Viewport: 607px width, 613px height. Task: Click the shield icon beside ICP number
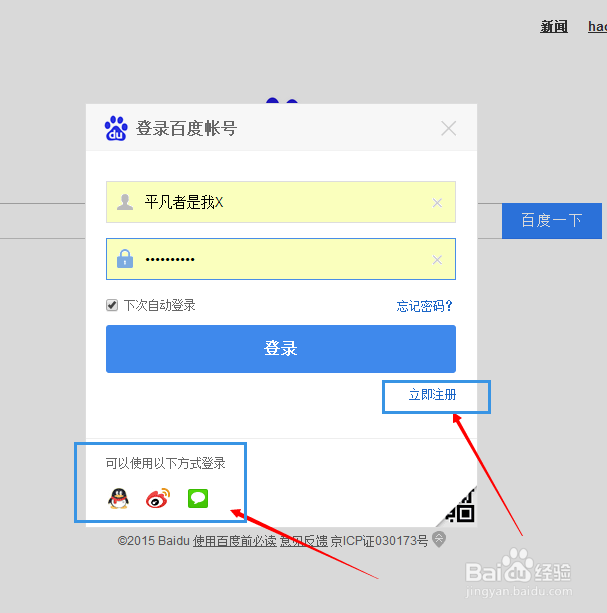pyautogui.click(x=439, y=540)
